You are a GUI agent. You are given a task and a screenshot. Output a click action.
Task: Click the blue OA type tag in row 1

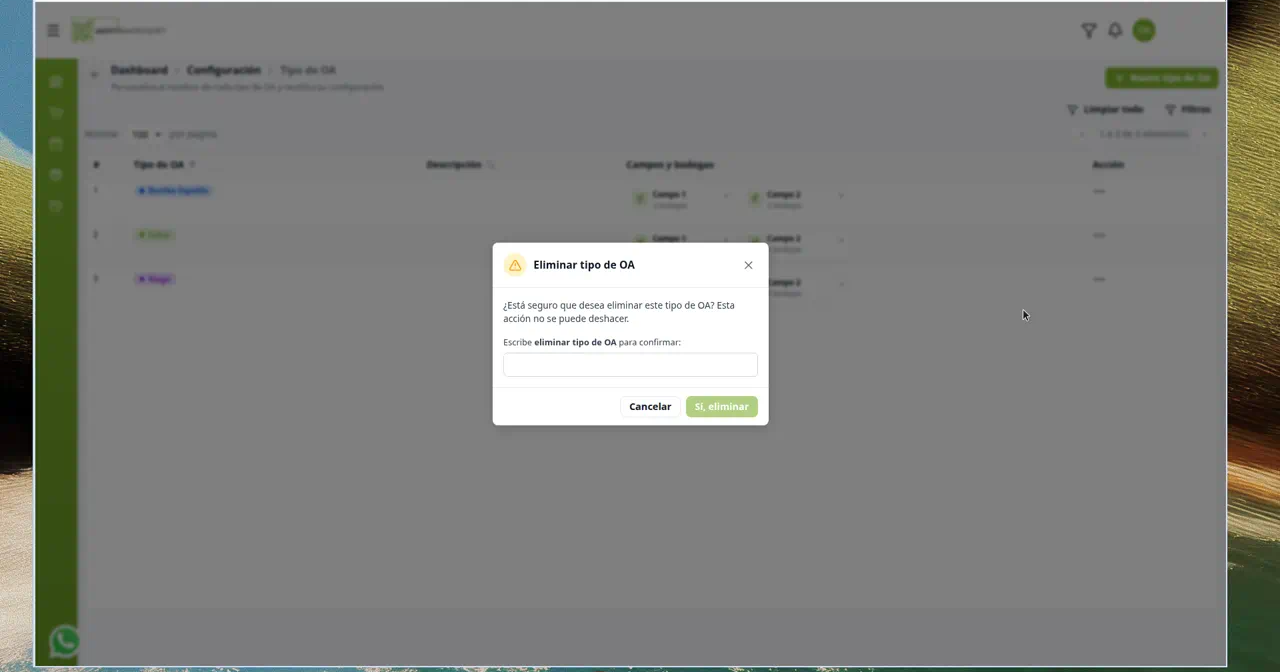coord(173,190)
